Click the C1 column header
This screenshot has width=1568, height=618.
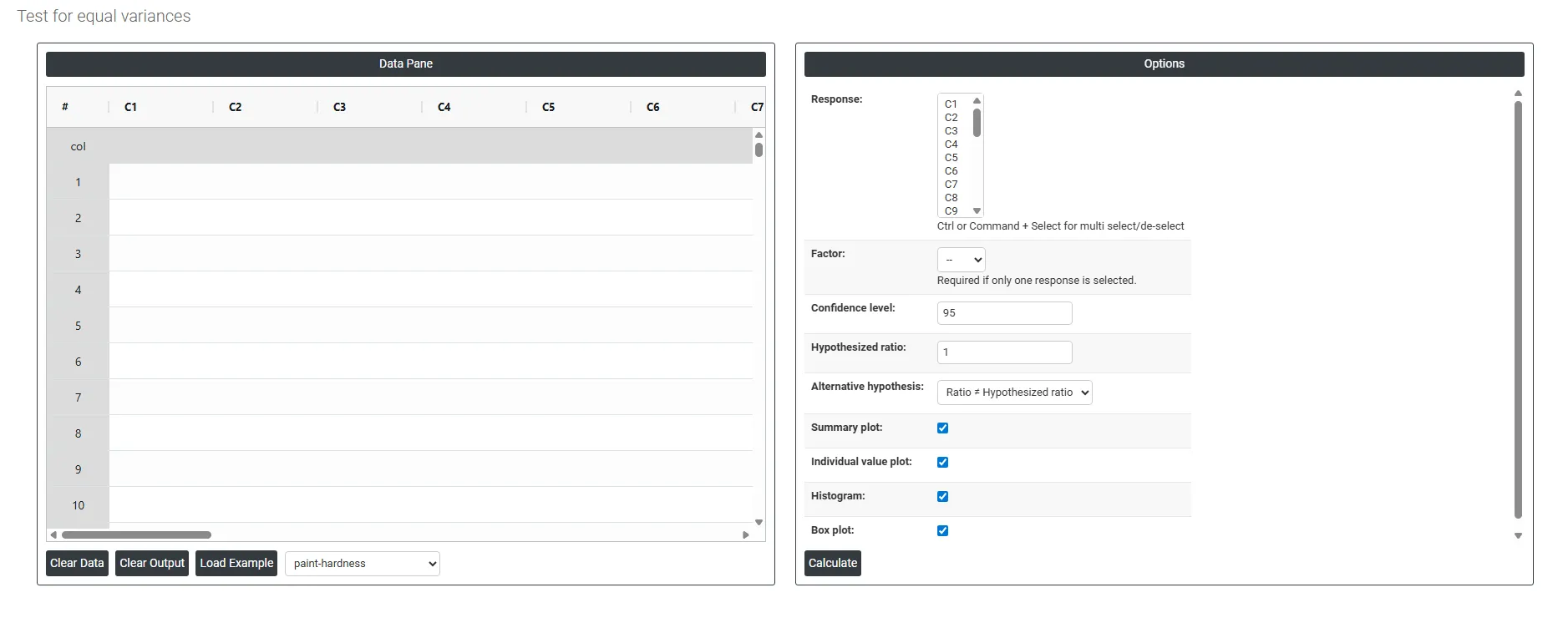click(x=160, y=107)
